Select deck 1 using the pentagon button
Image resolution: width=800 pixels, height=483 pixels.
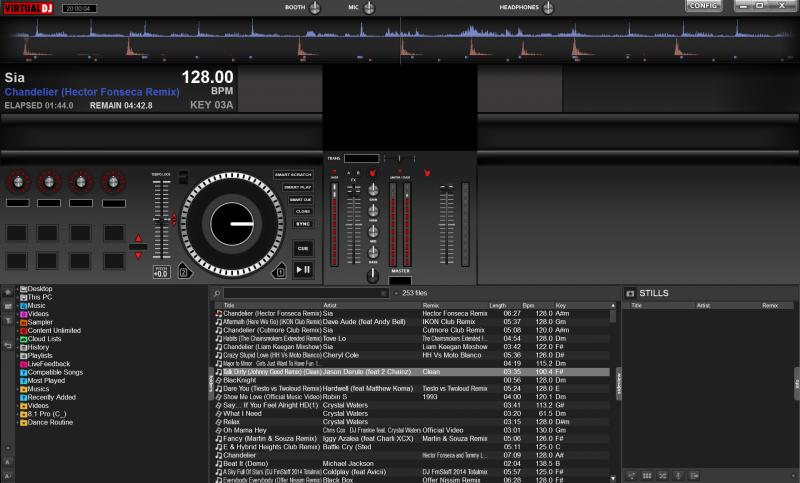[279, 271]
